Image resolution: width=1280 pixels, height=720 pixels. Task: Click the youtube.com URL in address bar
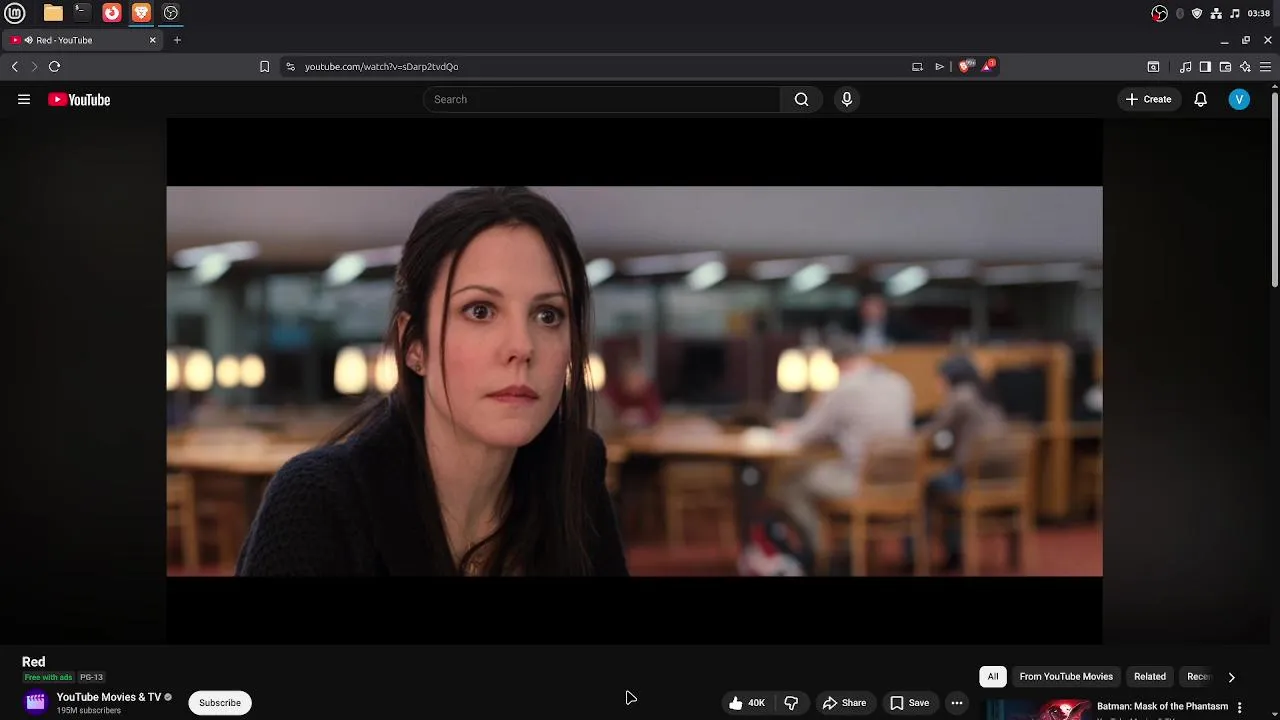[x=381, y=66]
